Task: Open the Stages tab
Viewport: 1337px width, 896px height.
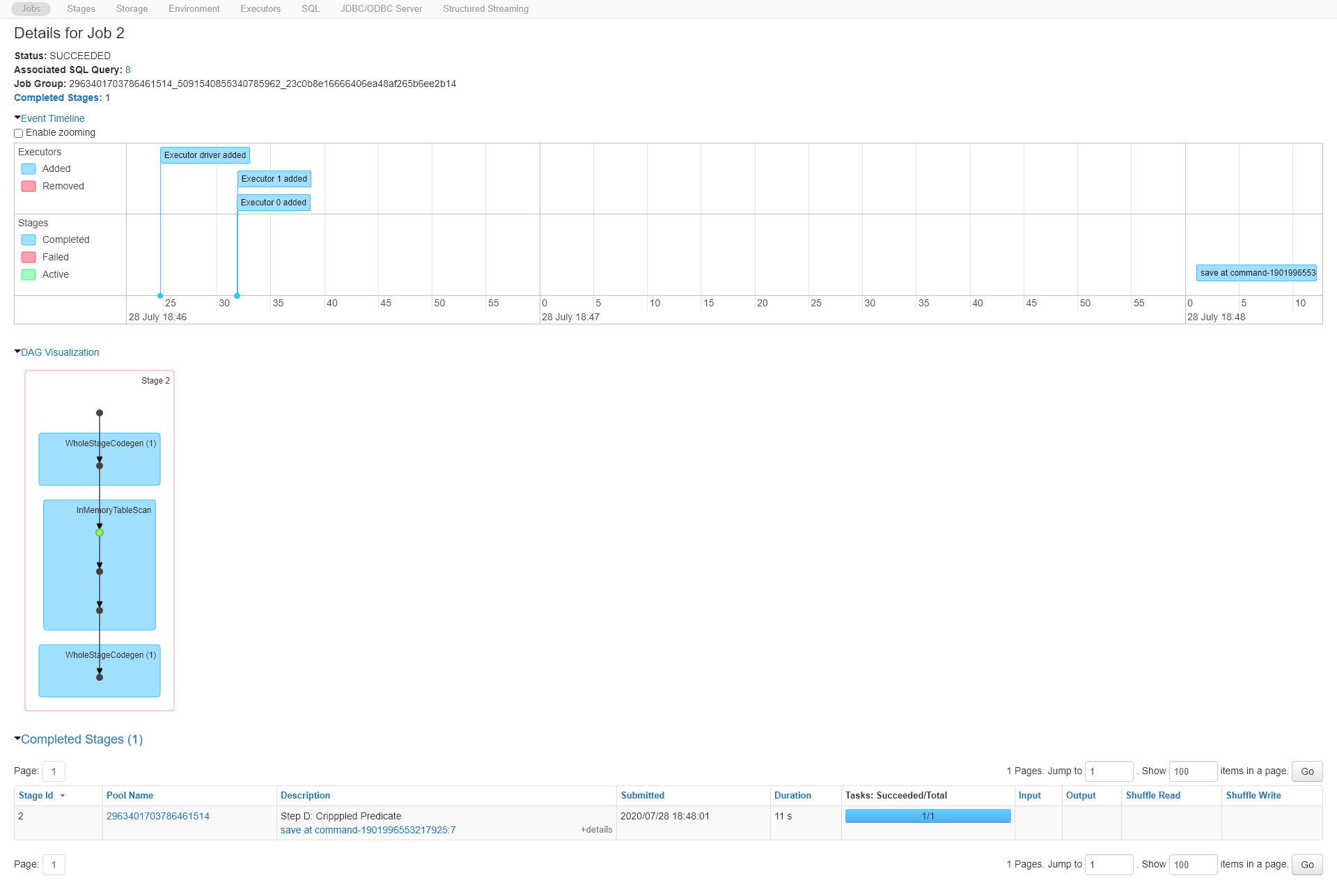Action: 81,9
